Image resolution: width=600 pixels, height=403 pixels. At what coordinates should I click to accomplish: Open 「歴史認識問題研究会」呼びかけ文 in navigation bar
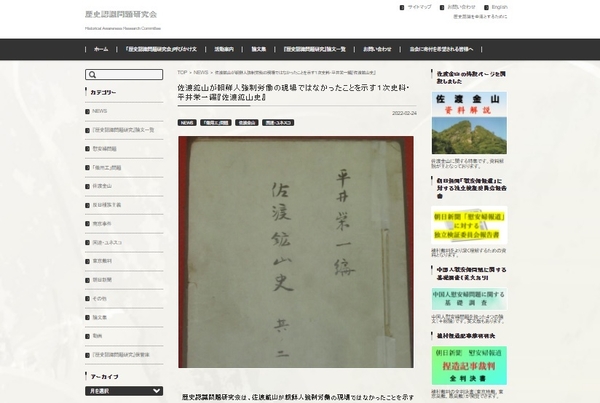pos(161,49)
